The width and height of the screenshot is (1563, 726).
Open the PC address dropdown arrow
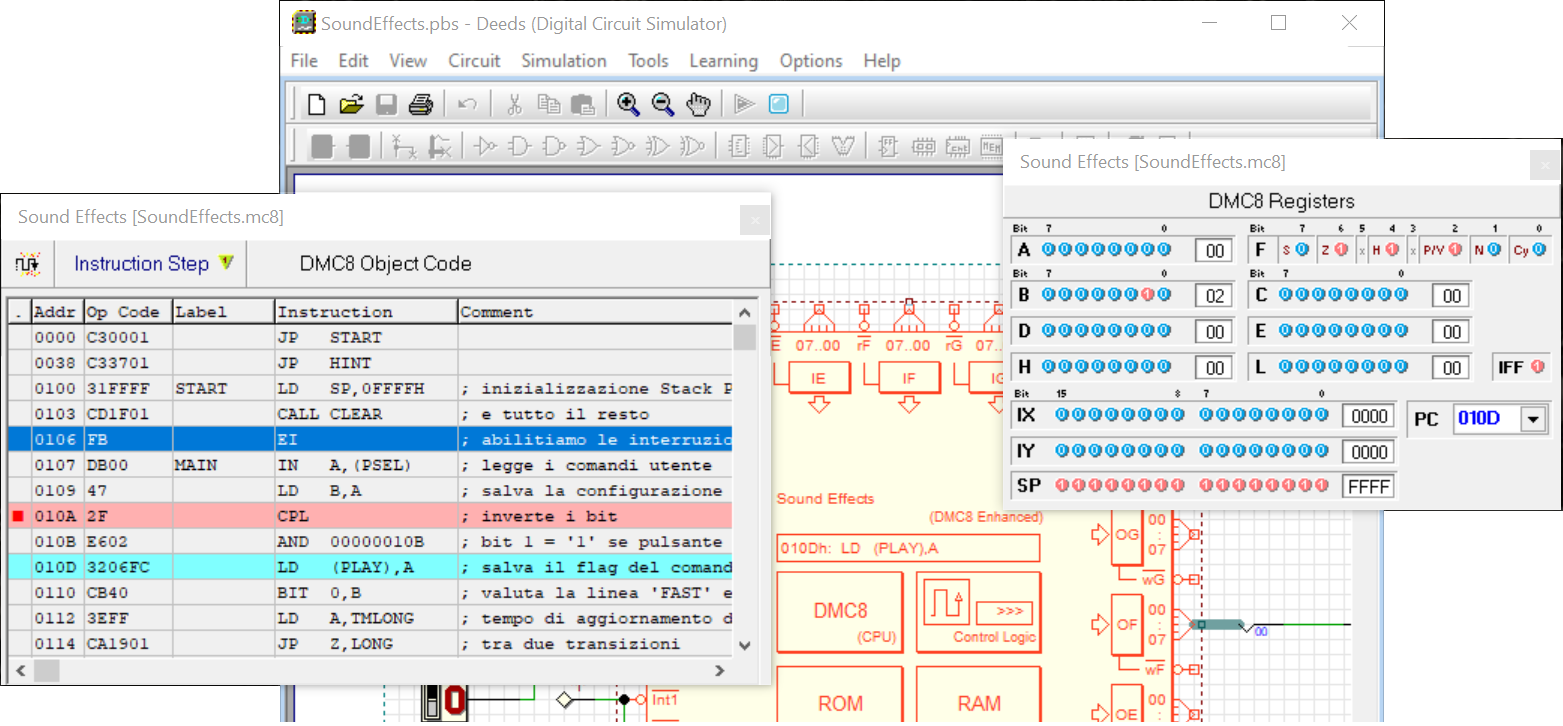1533,419
